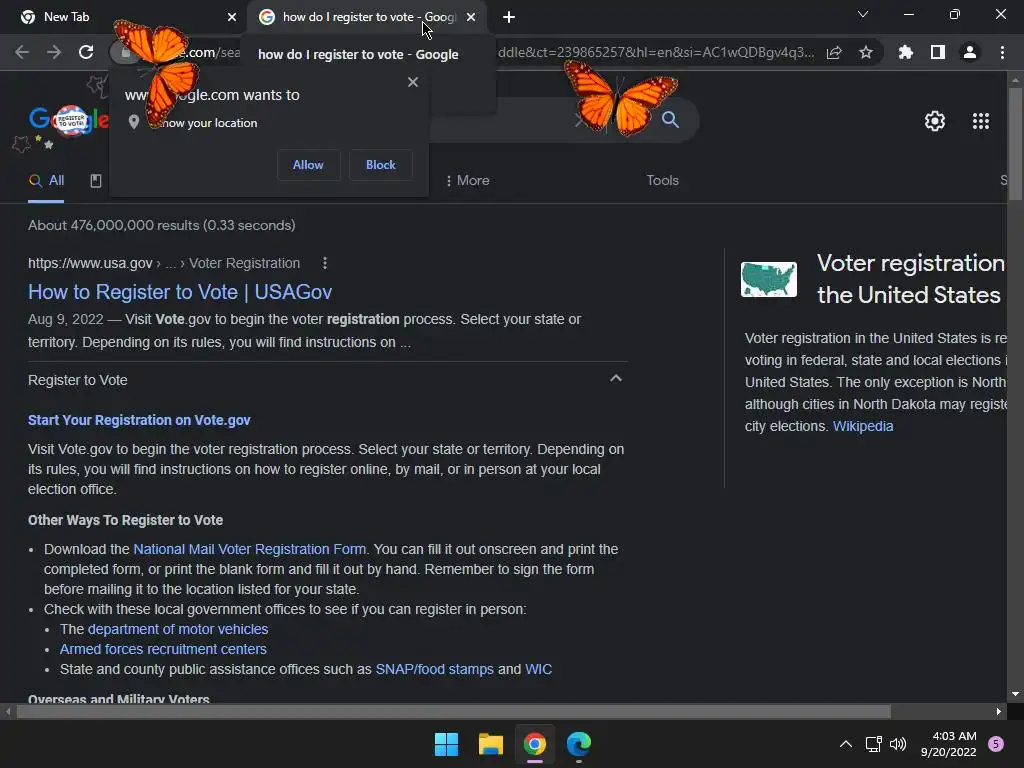Open How to Register to Vote USAGov result
The height and width of the screenshot is (768, 1024).
click(x=180, y=292)
